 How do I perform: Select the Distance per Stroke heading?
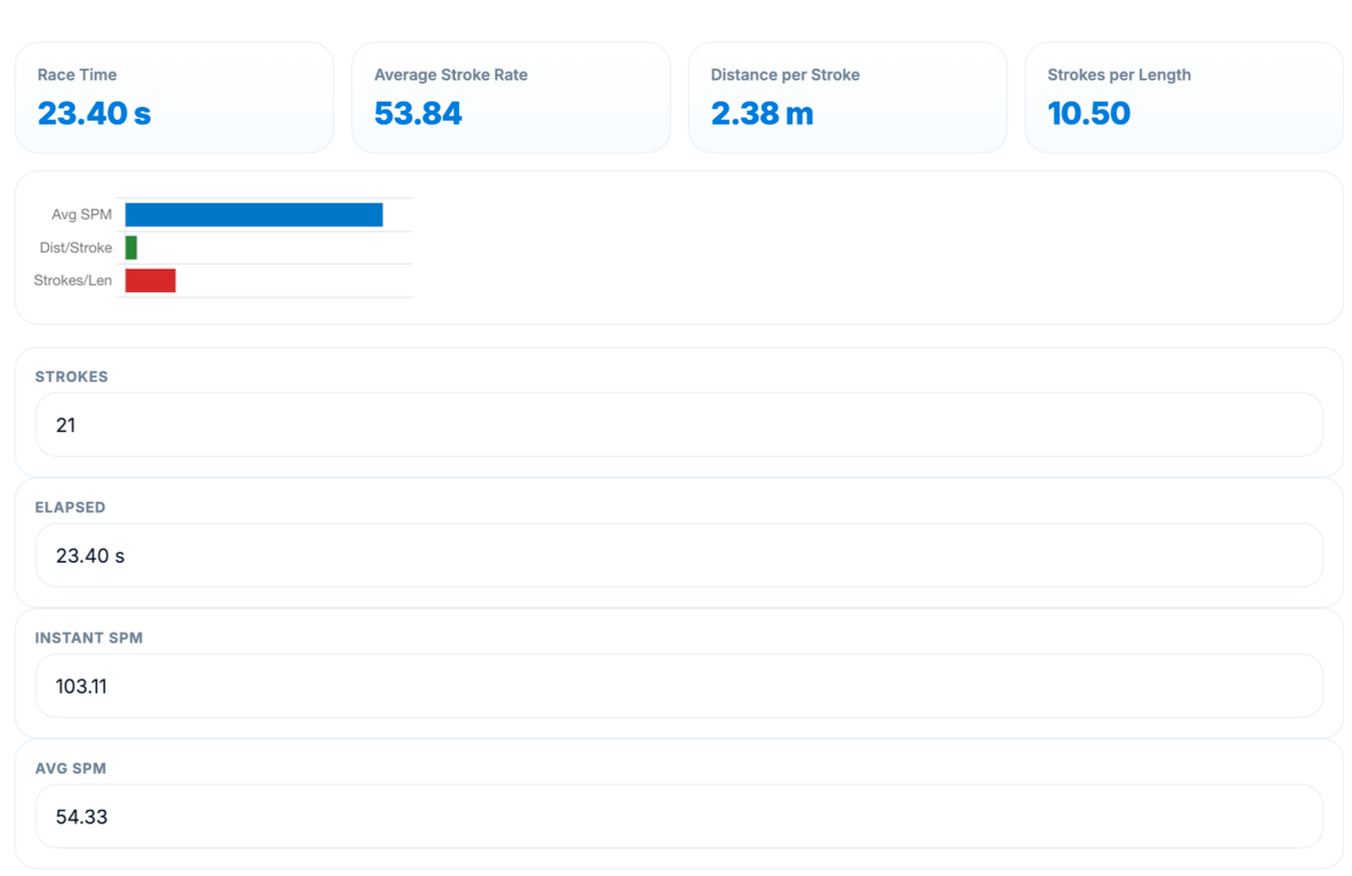point(785,75)
